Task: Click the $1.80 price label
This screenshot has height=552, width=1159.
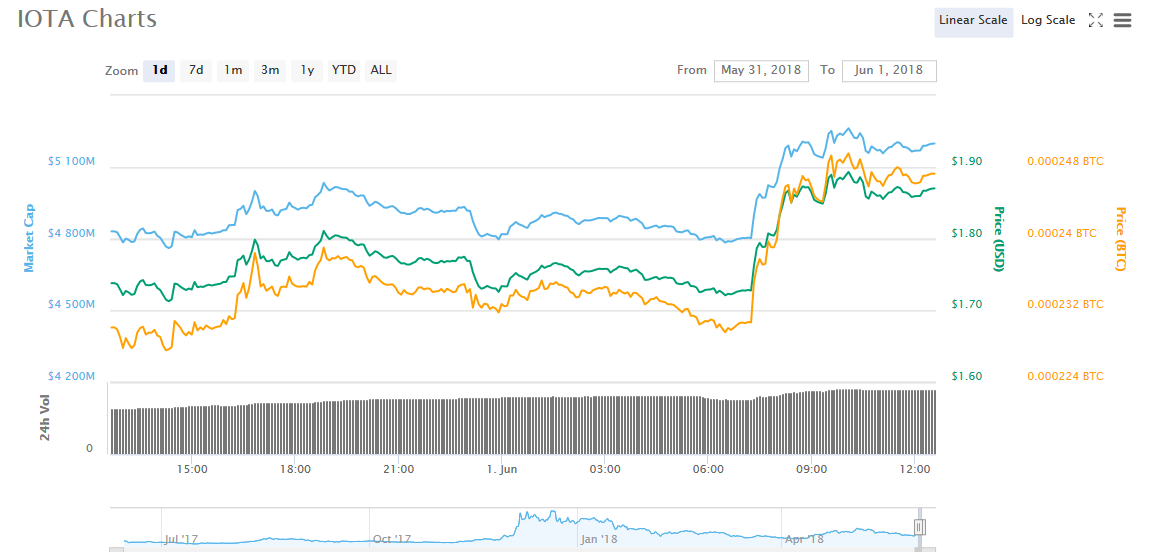Action: coord(967,233)
